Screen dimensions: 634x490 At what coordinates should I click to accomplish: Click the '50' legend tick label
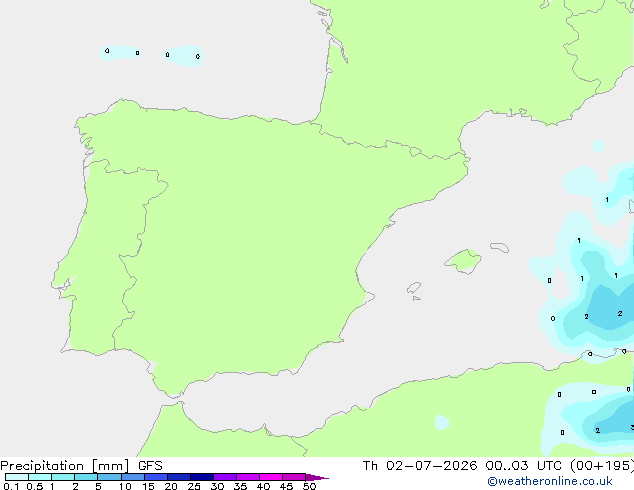click(309, 486)
